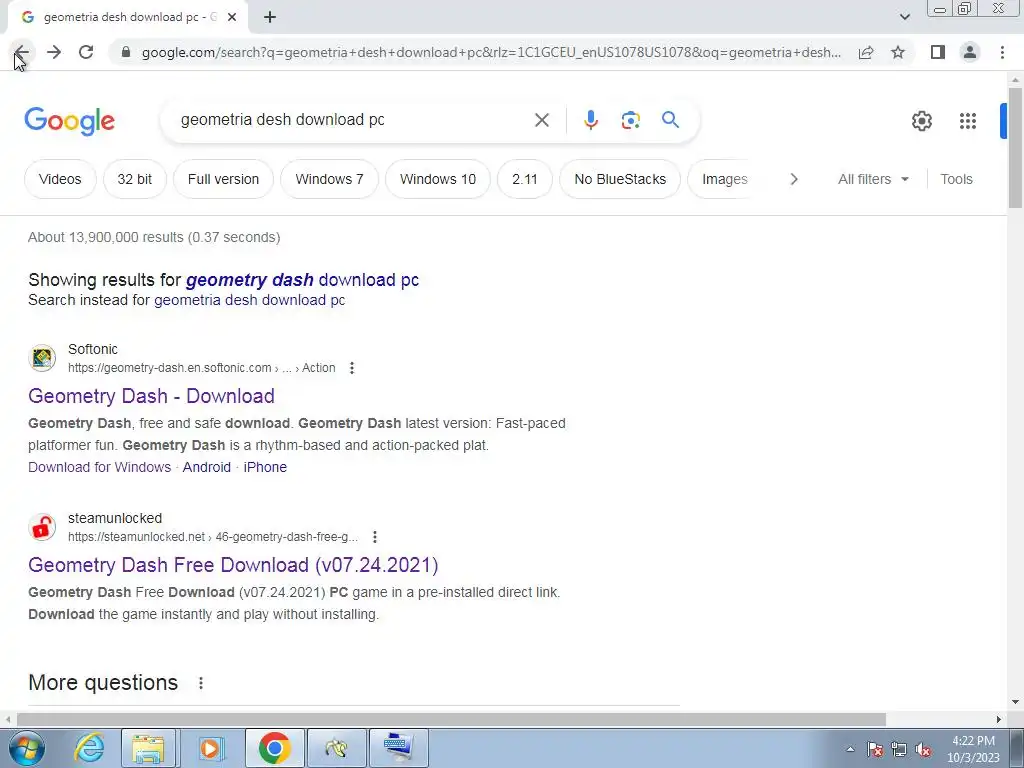Image resolution: width=1024 pixels, height=768 pixels.
Task: Apply the Windows 7 filter chip
Action: (329, 179)
